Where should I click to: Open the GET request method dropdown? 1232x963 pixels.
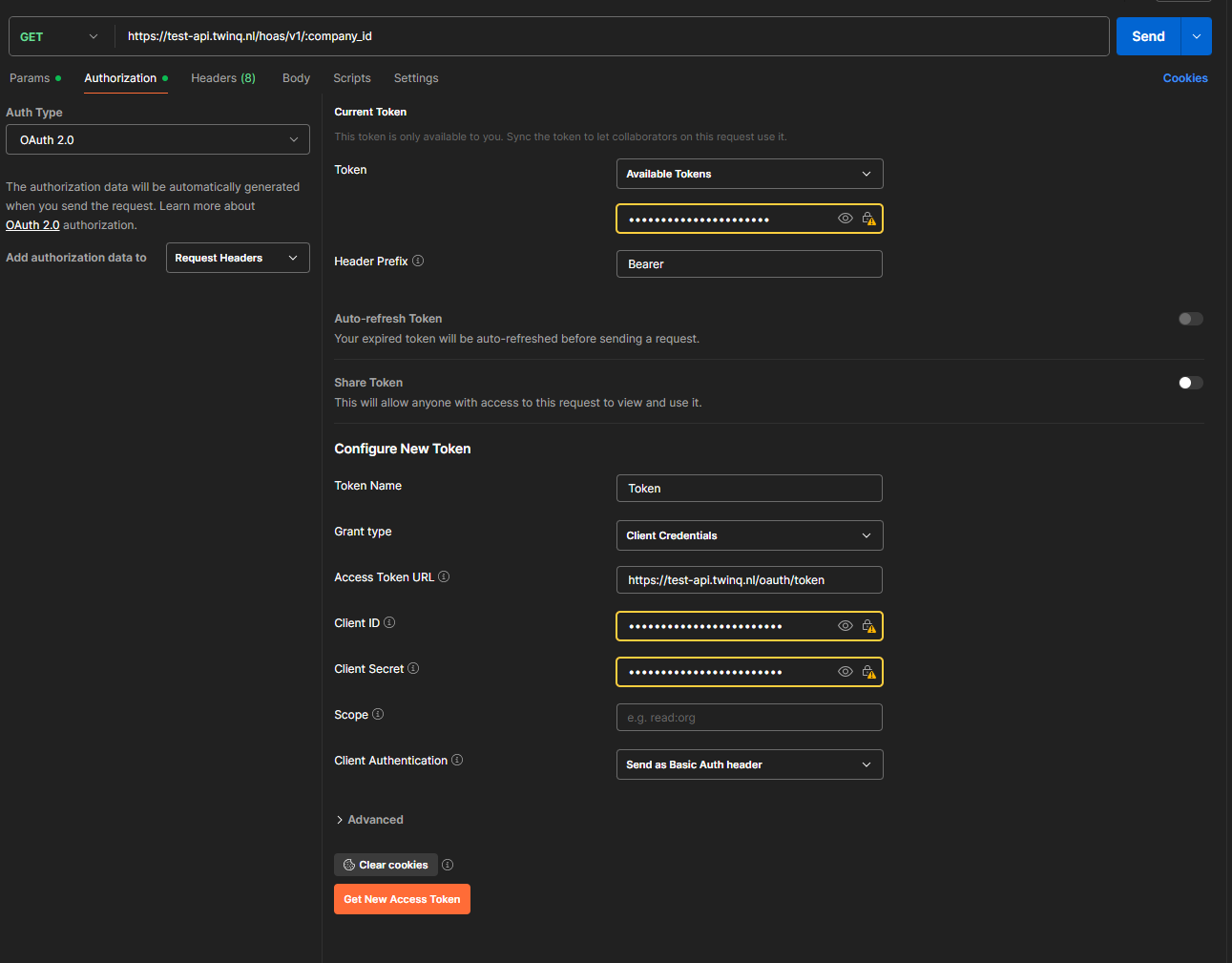click(x=59, y=35)
